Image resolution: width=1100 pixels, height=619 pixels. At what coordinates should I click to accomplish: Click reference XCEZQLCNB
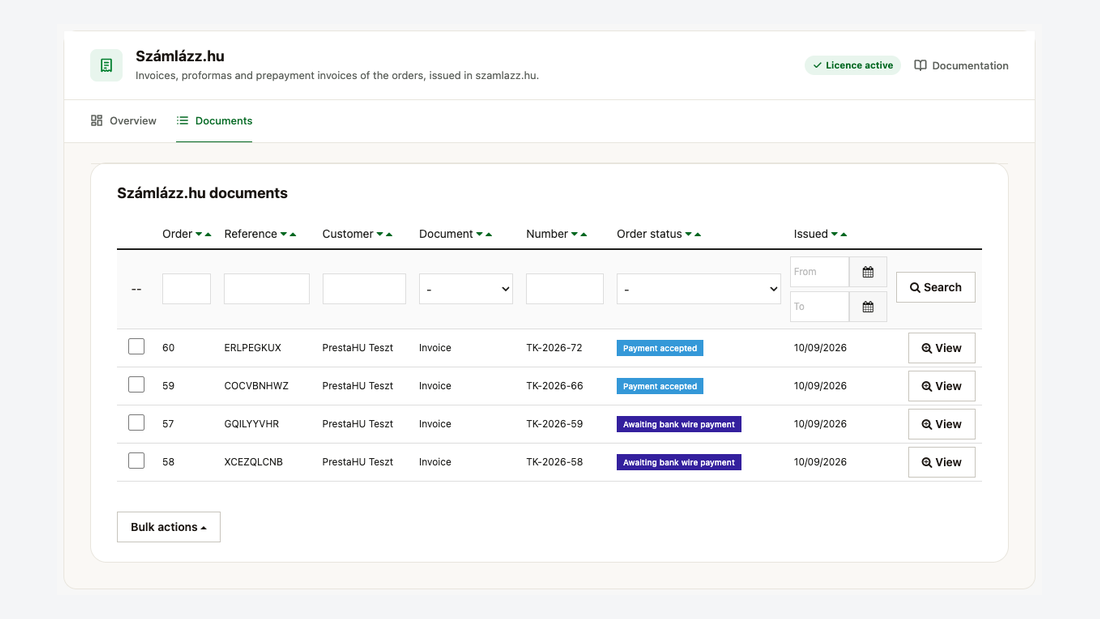tap(253, 462)
